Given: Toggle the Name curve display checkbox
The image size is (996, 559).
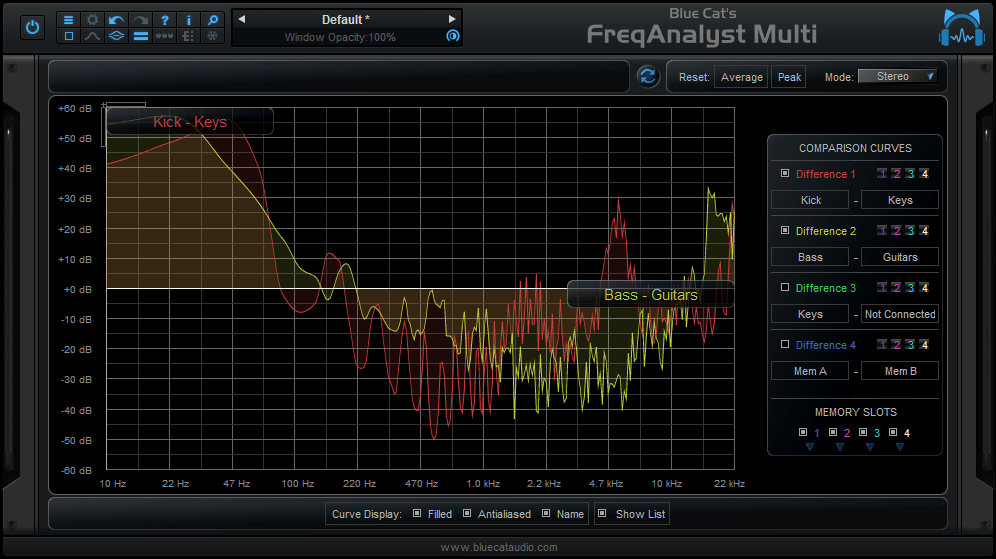Looking at the screenshot, I should [x=546, y=513].
